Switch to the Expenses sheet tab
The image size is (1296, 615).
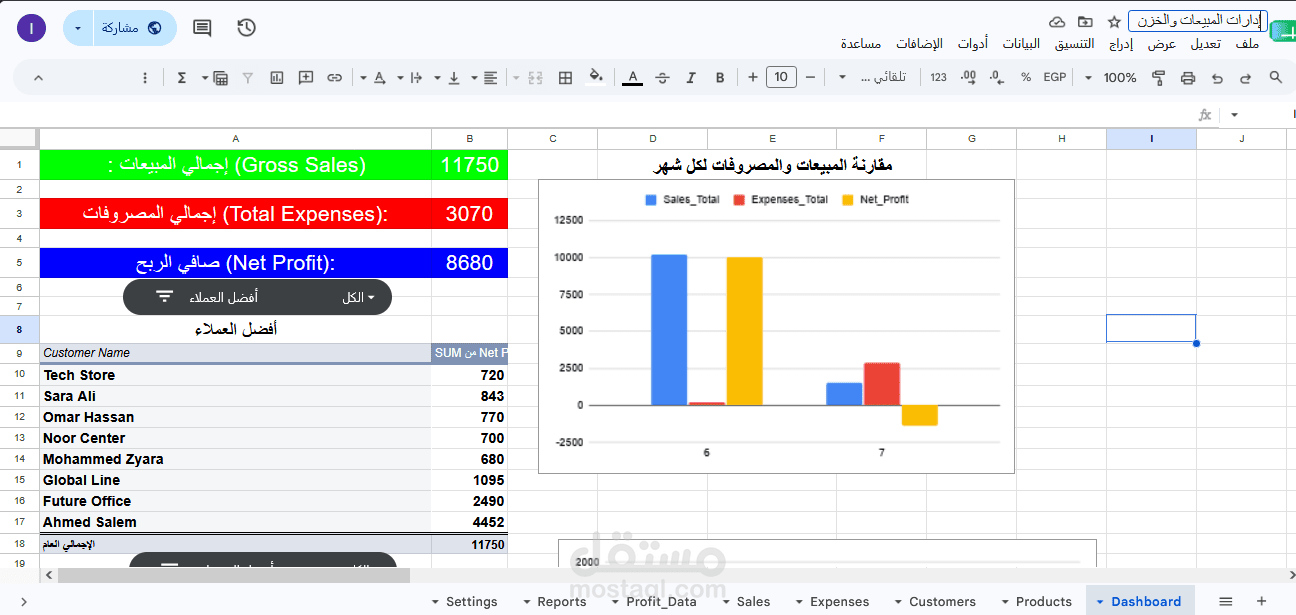point(839,602)
